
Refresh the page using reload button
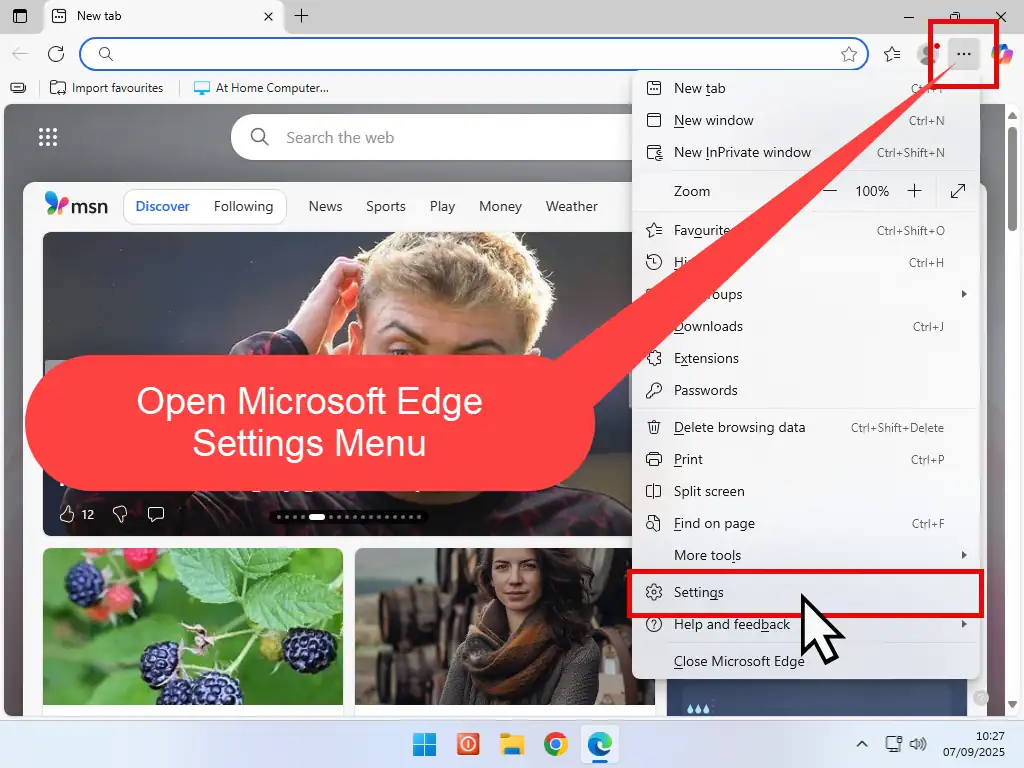tap(56, 54)
